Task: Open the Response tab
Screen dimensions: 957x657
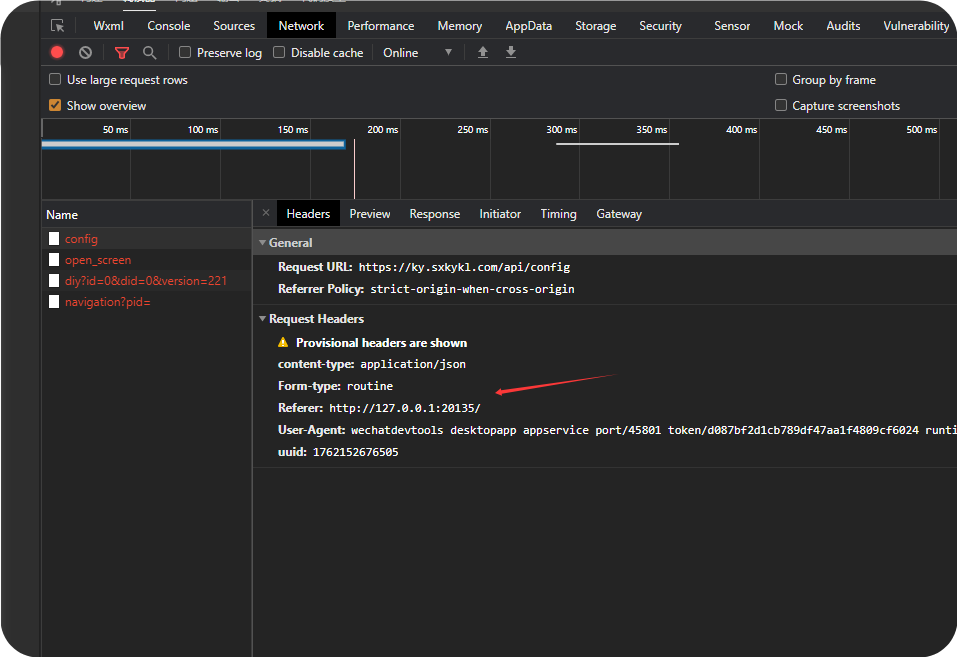Action: pyautogui.click(x=434, y=214)
